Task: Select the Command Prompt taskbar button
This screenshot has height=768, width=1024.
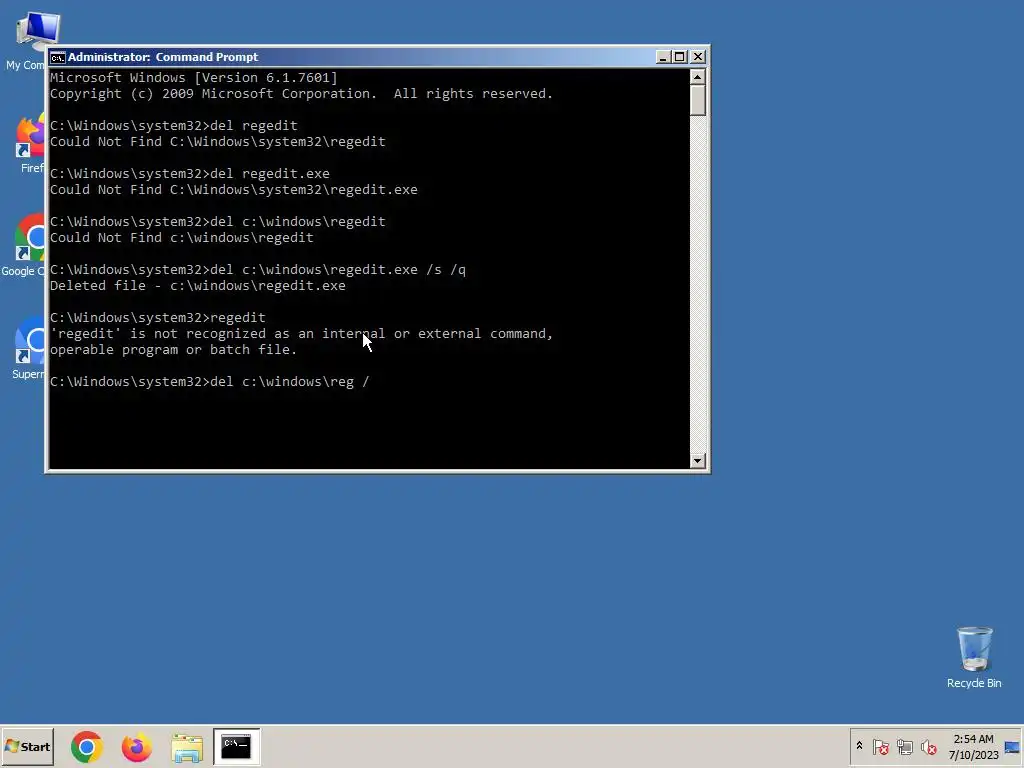Action: pos(236,746)
